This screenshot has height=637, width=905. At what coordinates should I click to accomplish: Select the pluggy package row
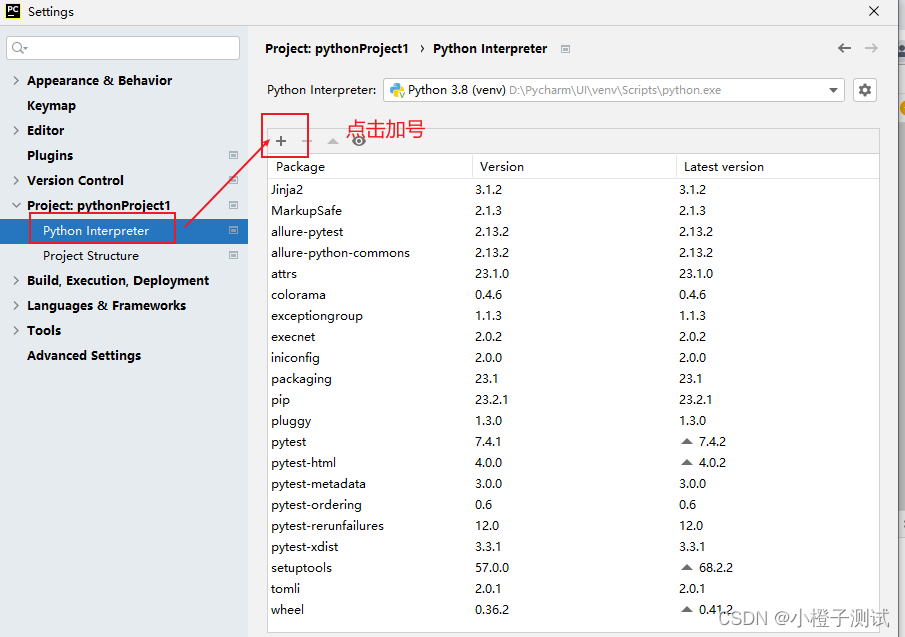pyautogui.click(x=573, y=421)
